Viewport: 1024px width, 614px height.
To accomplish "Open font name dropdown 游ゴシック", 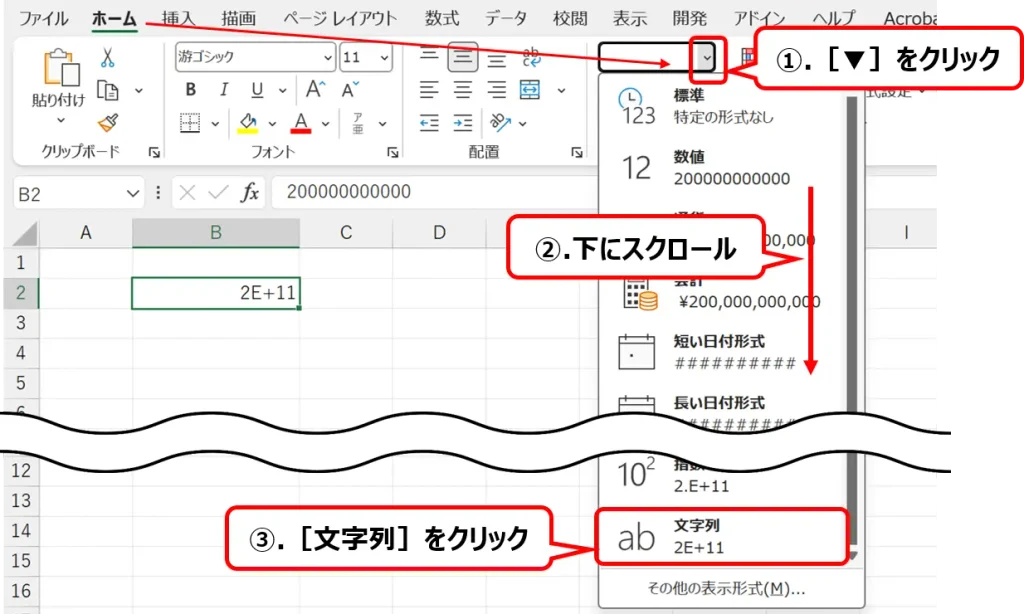I will tap(328, 57).
